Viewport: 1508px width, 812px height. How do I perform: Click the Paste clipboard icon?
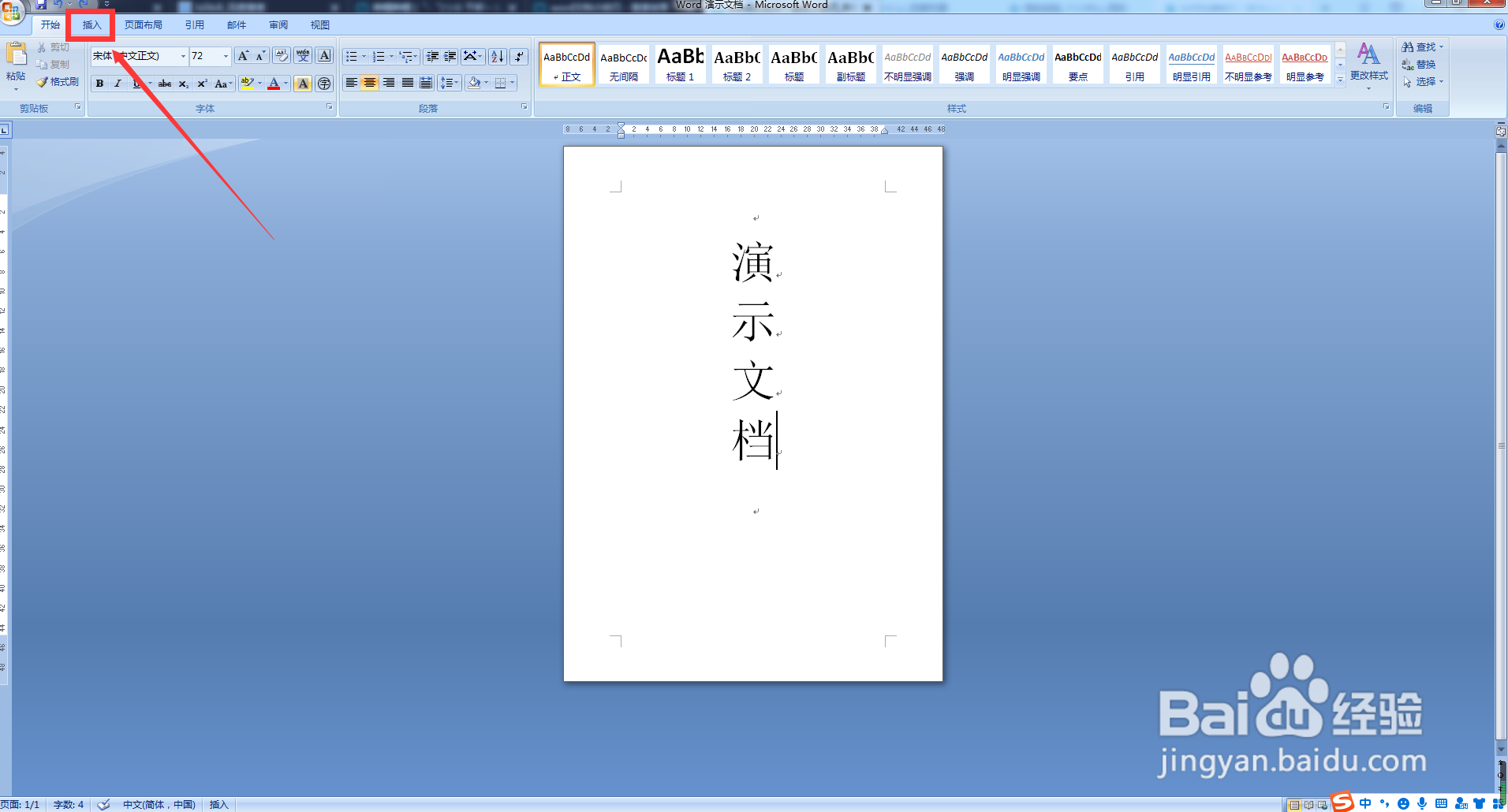(x=16, y=54)
